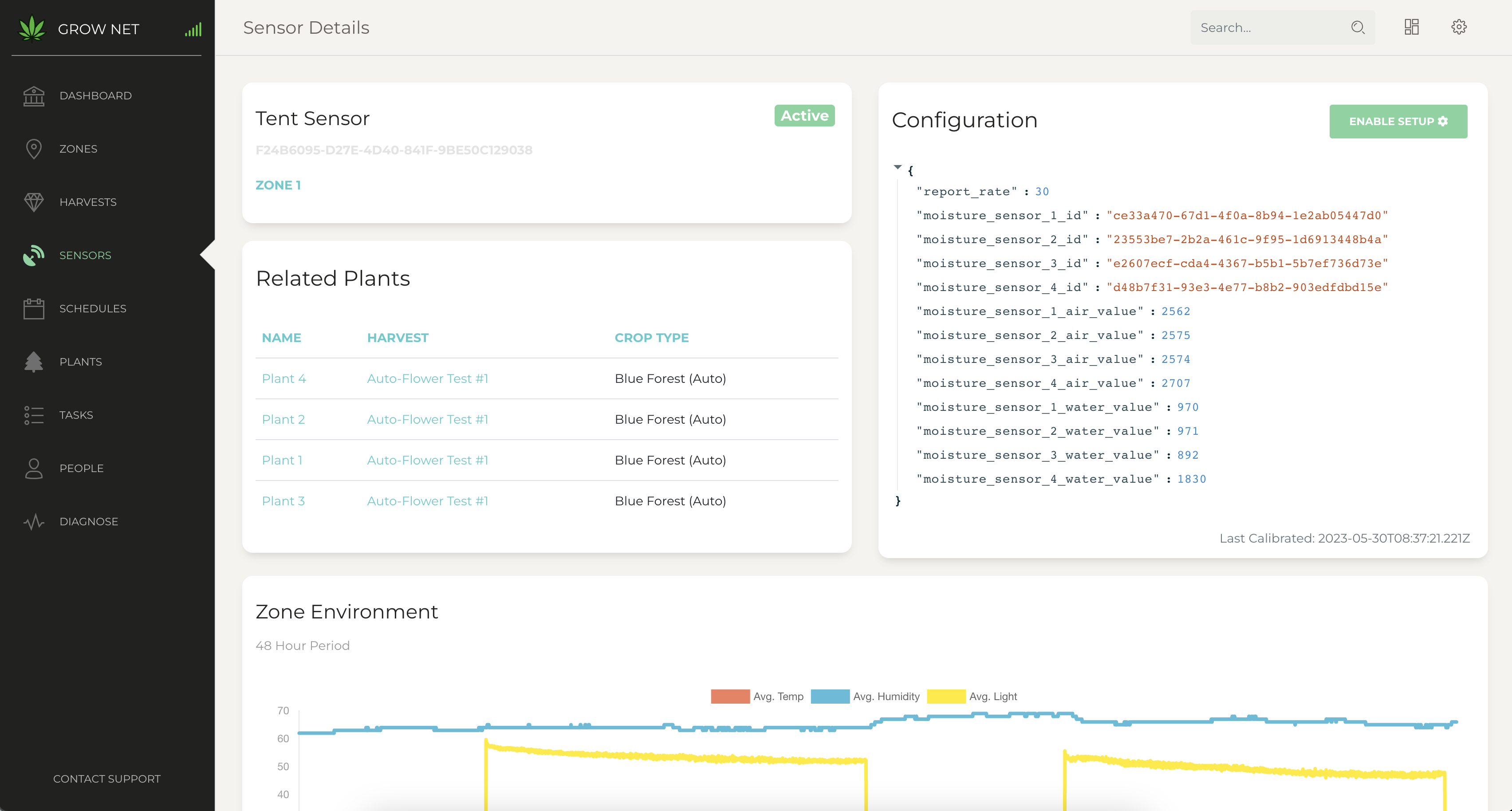The width and height of the screenshot is (1512, 811).
Task: Click the Dashboard bank icon
Action: (x=33, y=96)
